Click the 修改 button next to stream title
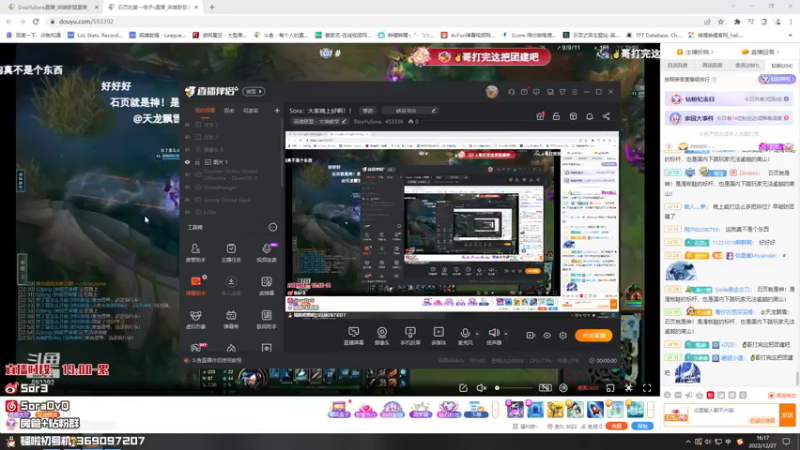Screen dimensions: 800x450 [x=368, y=110]
